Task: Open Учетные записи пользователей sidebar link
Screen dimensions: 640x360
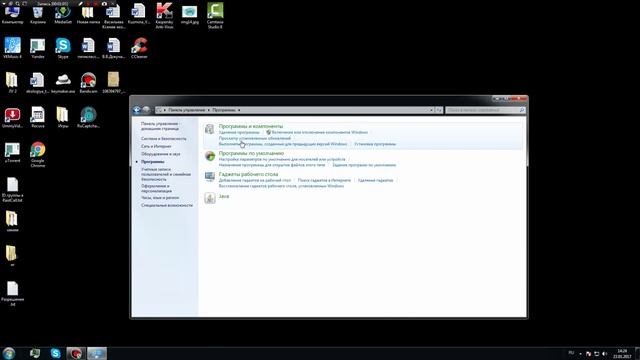Action: pos(166,174)
